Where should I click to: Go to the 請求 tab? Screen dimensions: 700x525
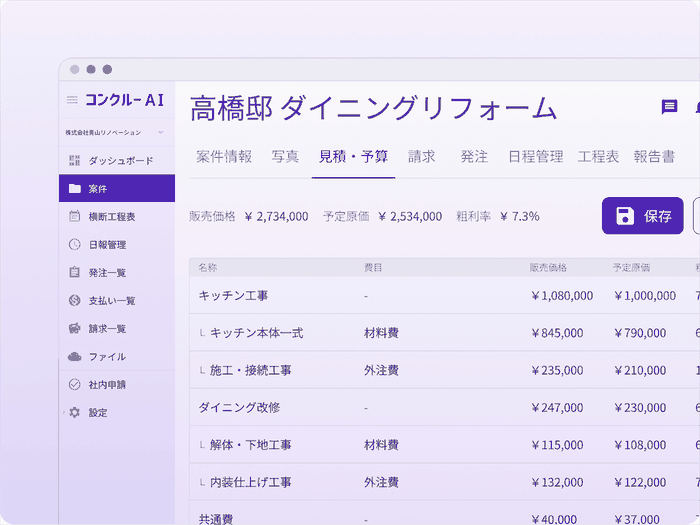coord(421,157)
